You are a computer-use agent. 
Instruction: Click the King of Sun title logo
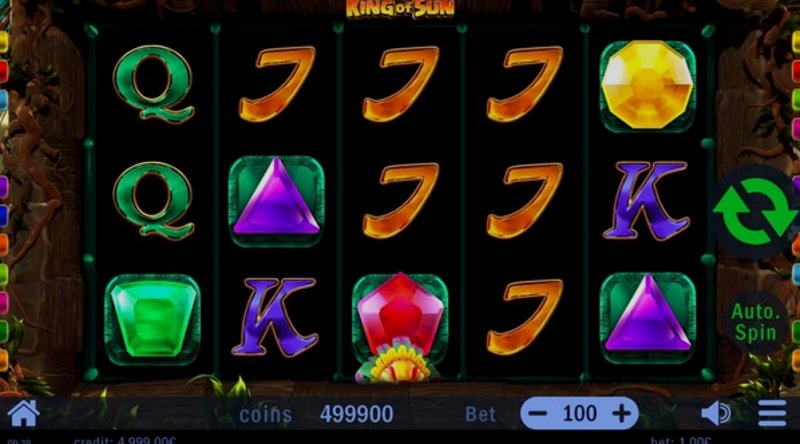(x=400, y=9)
